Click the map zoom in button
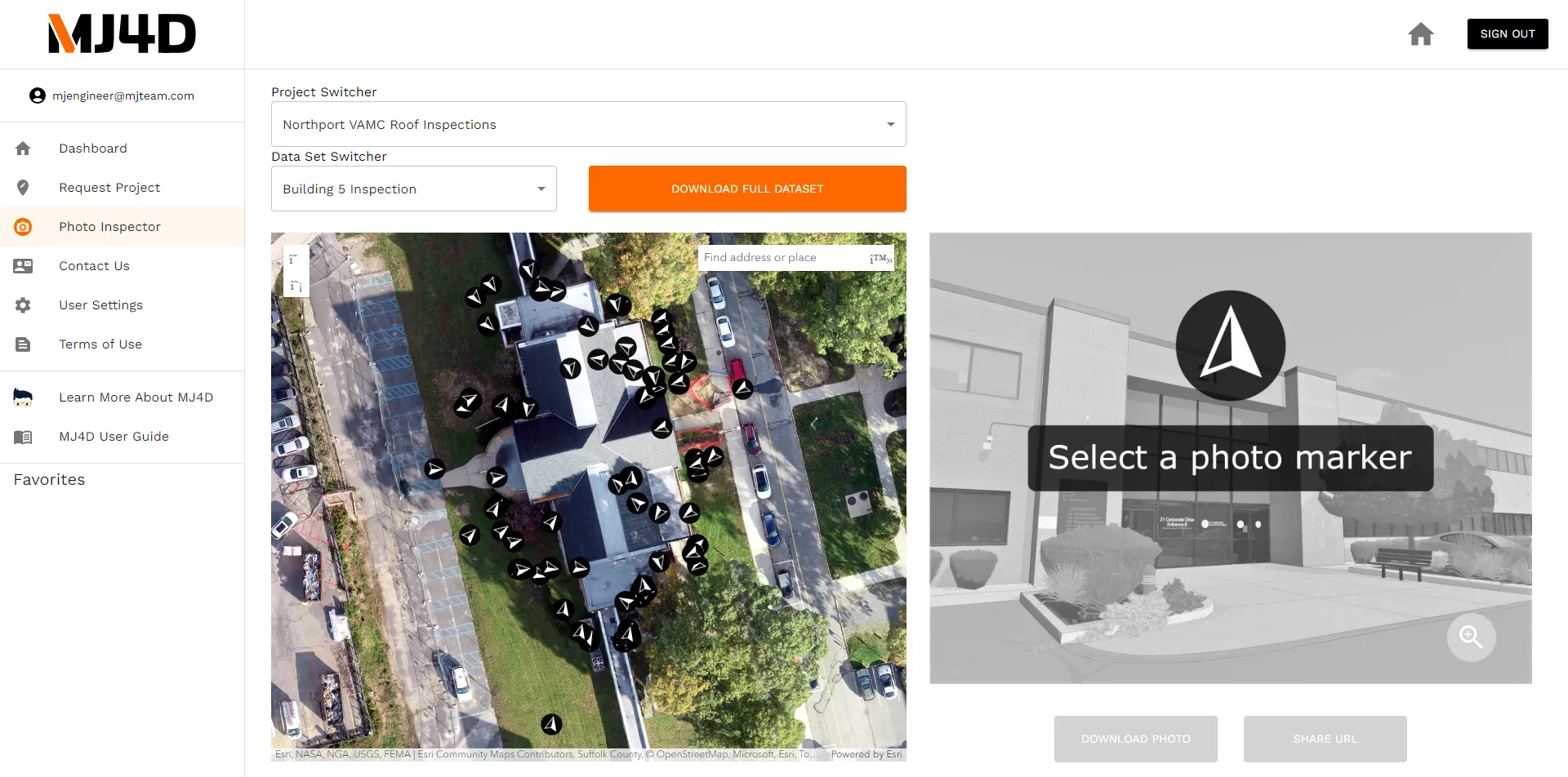The height and width of the screenshot is (777, 1568). coord(296,259)
